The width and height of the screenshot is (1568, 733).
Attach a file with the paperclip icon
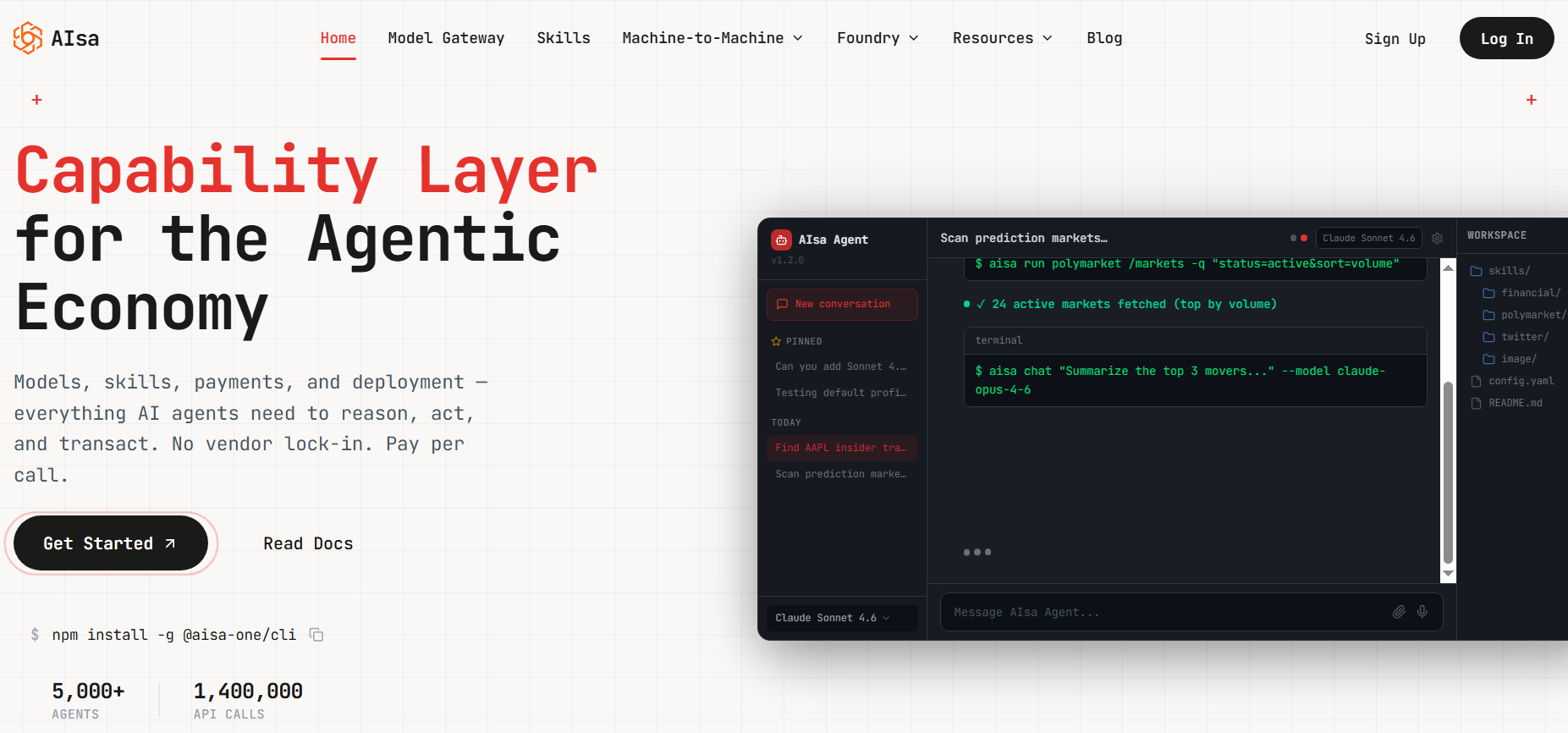pyautogui.click(x=1399, y=612)
